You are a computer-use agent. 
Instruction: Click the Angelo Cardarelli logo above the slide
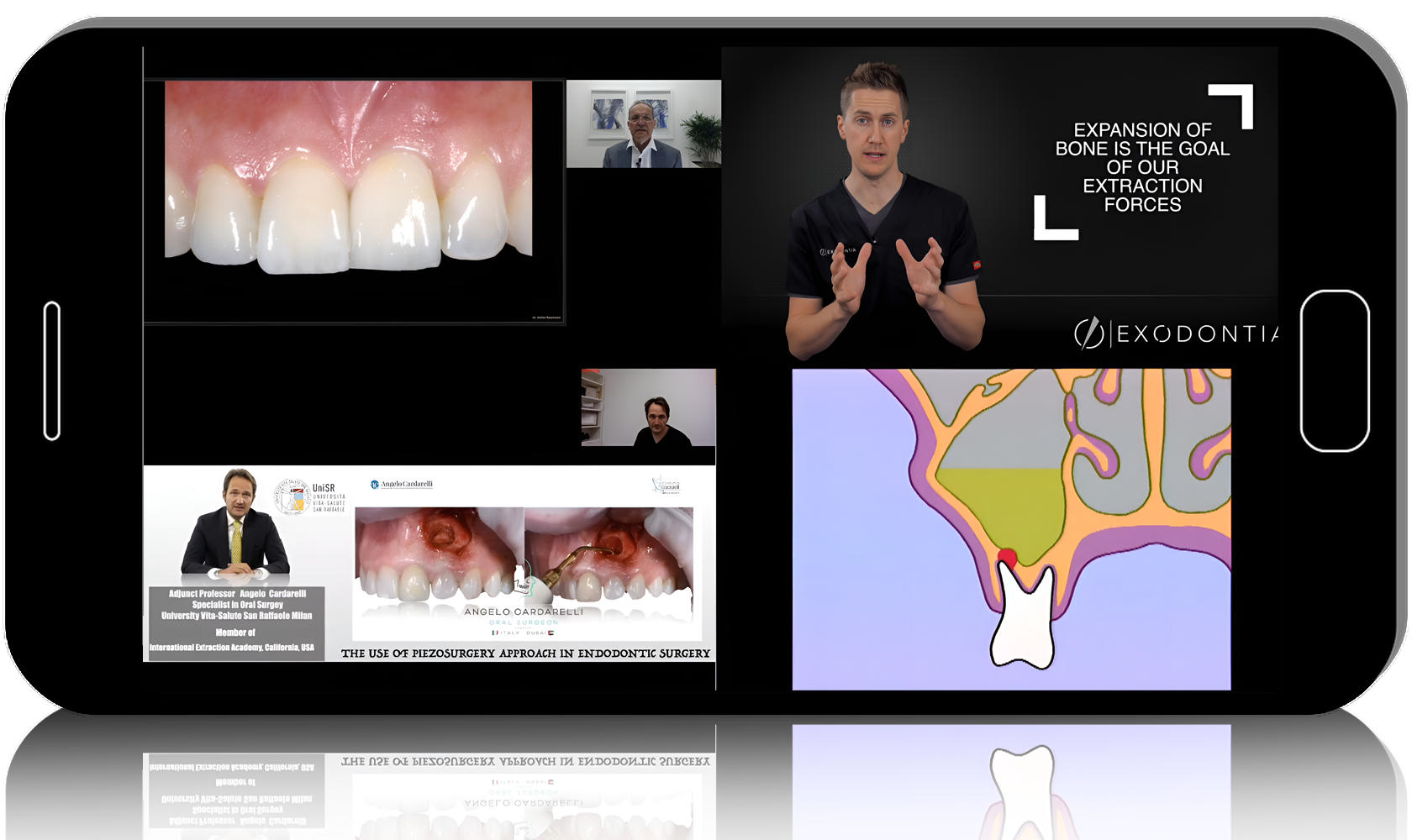click(402, 485)
